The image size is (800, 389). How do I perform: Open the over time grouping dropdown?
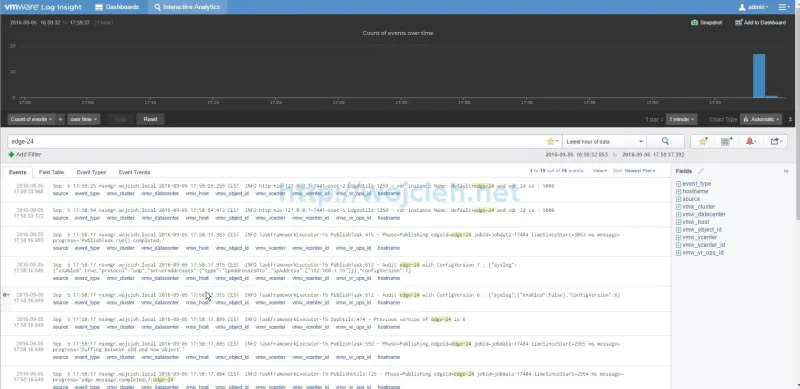point(84,119)
